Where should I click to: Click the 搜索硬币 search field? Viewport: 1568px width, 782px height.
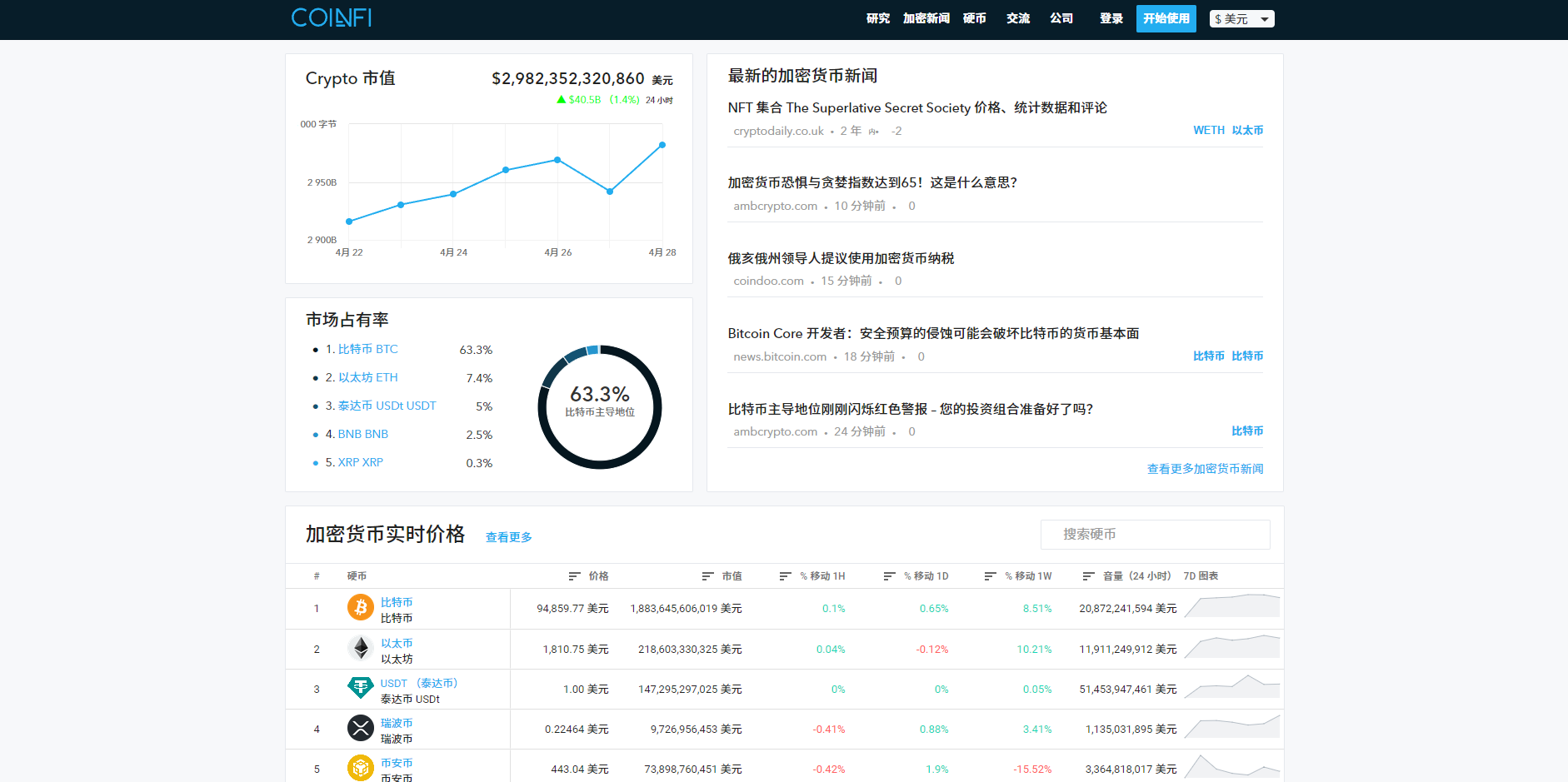[1155, 534]
